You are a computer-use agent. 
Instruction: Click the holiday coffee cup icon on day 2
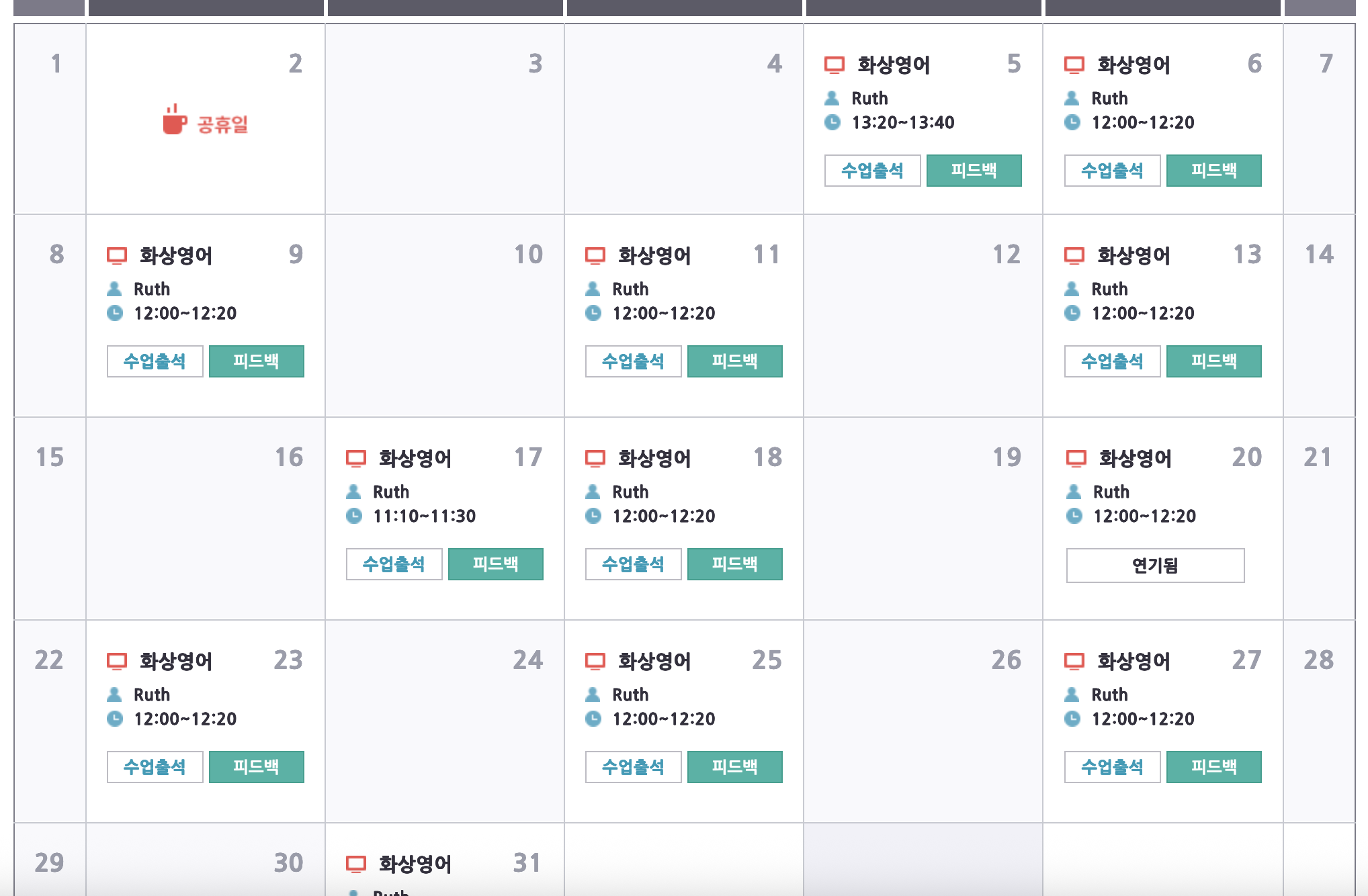(174, 120)
